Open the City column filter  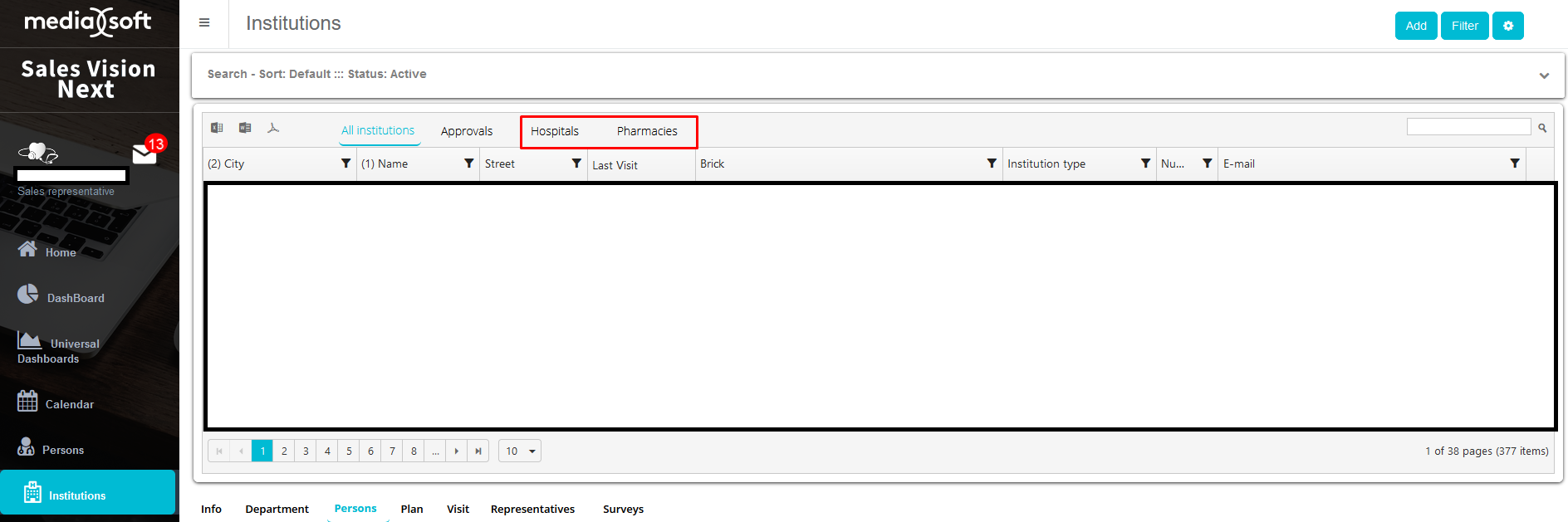pos(345,163)
